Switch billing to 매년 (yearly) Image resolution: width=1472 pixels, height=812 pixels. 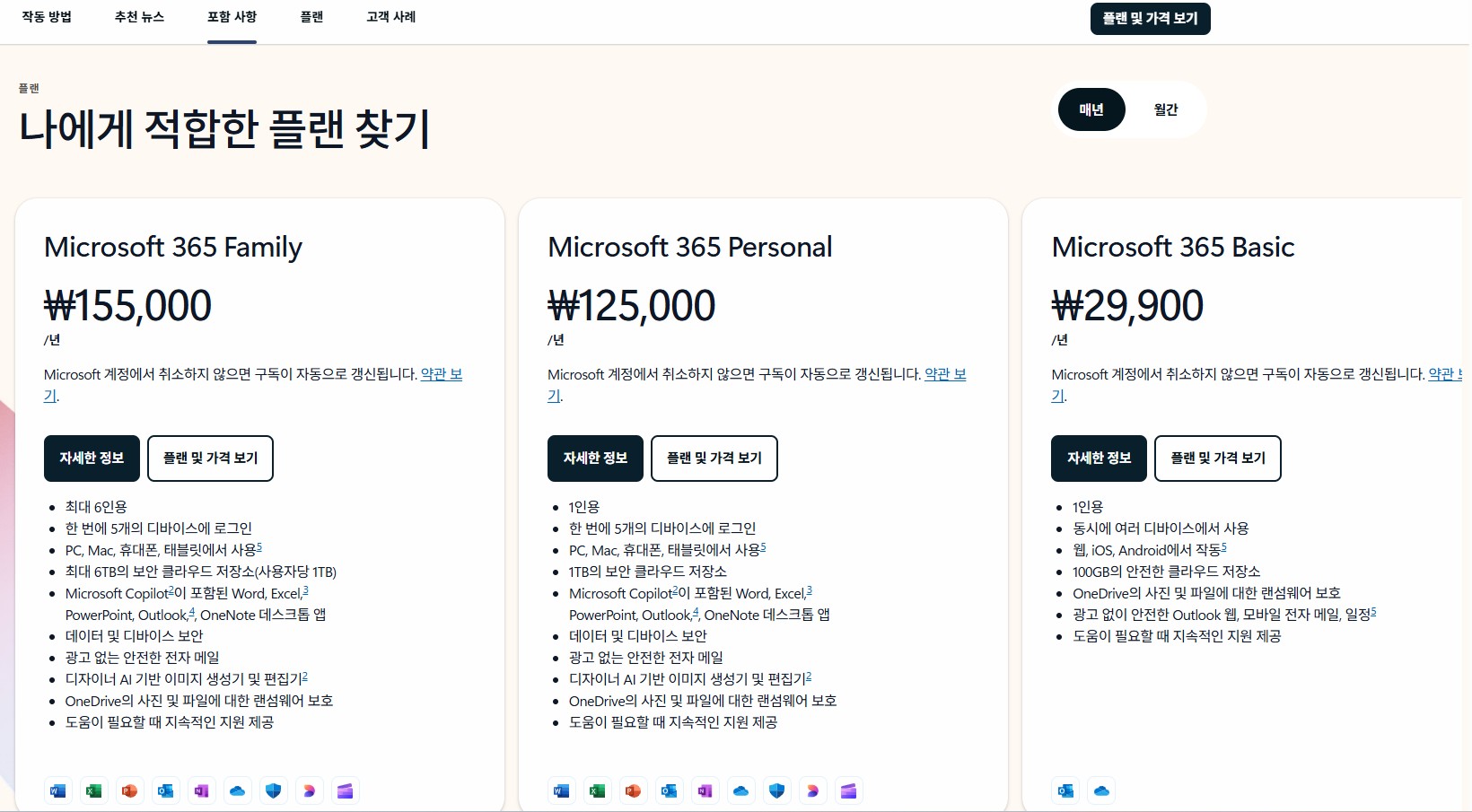tap(1091, 109)
